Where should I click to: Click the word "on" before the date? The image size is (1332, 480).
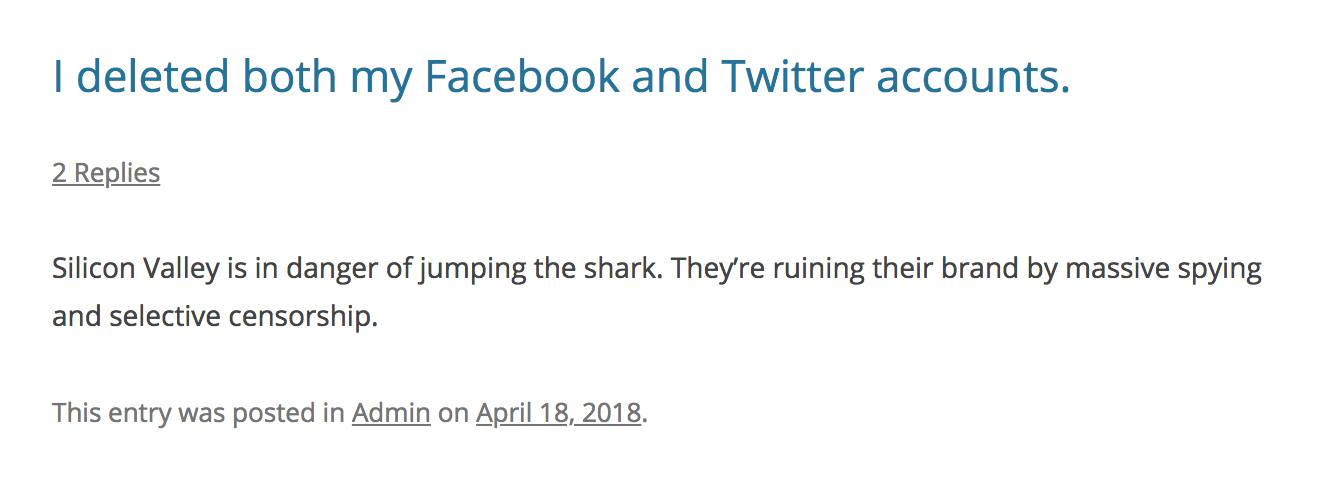[x=453, y=413]
